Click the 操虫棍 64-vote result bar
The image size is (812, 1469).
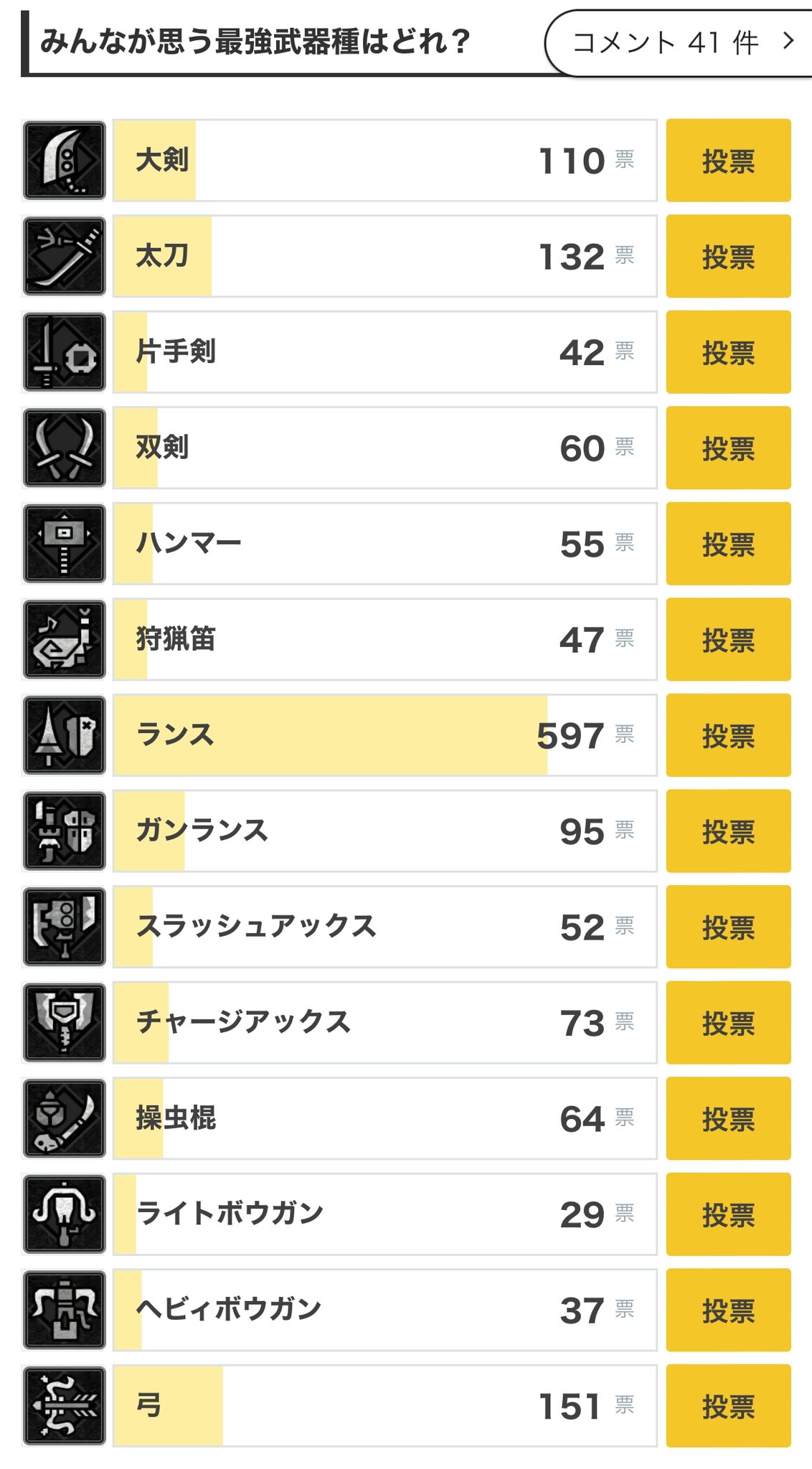(385, 1118)
